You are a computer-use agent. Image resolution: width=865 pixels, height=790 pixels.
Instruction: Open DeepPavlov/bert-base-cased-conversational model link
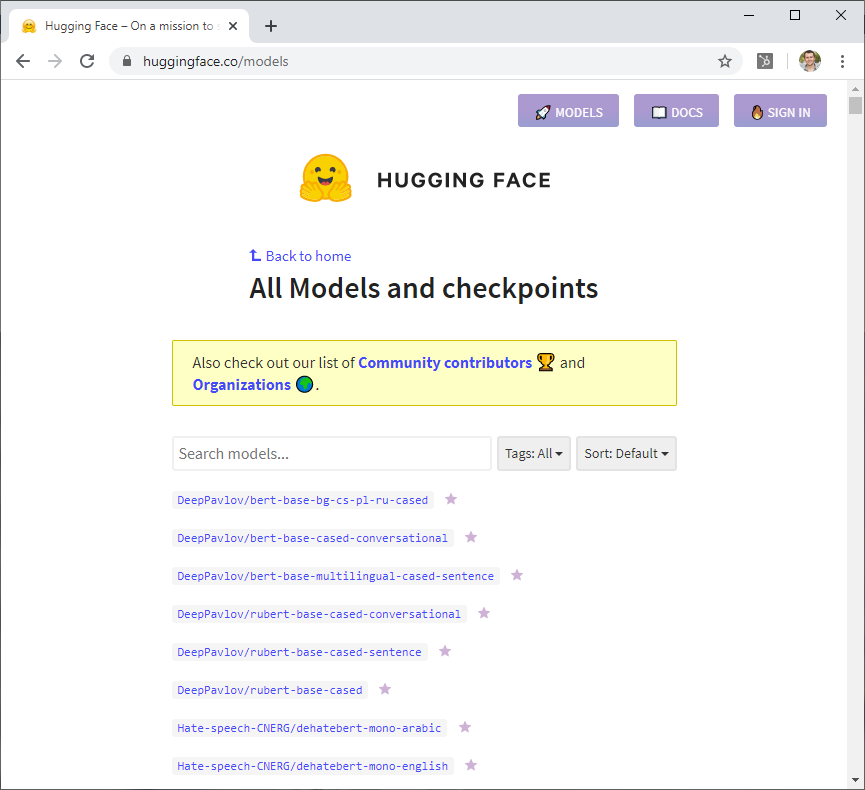click(313, 538)
